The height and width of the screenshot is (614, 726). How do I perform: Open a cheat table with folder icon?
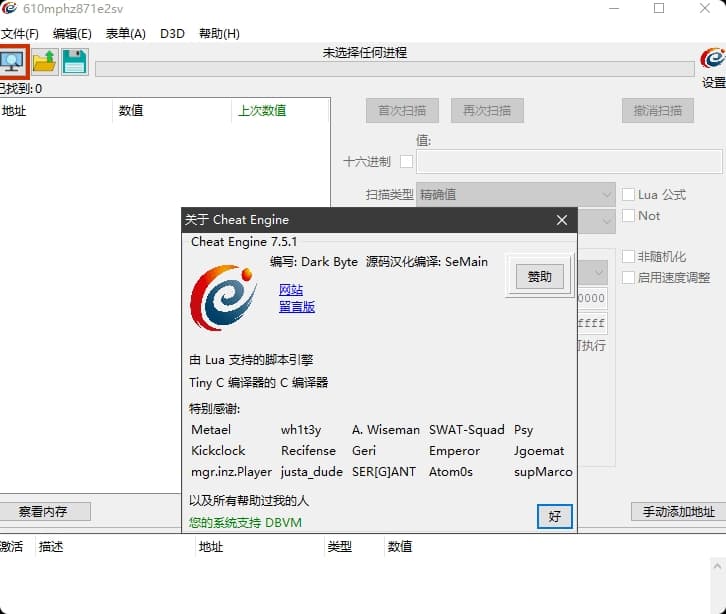coord(45,62)
